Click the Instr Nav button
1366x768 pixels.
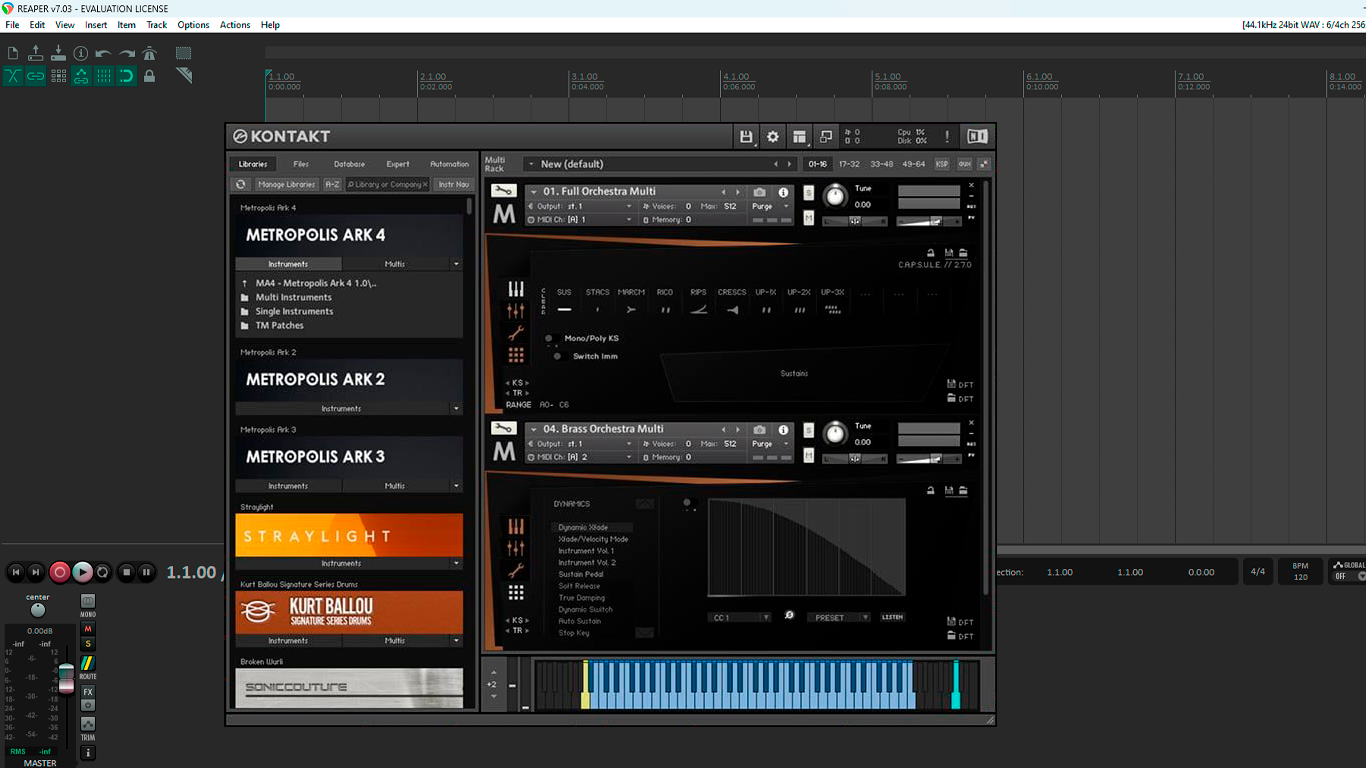click(x=453, y=184)
